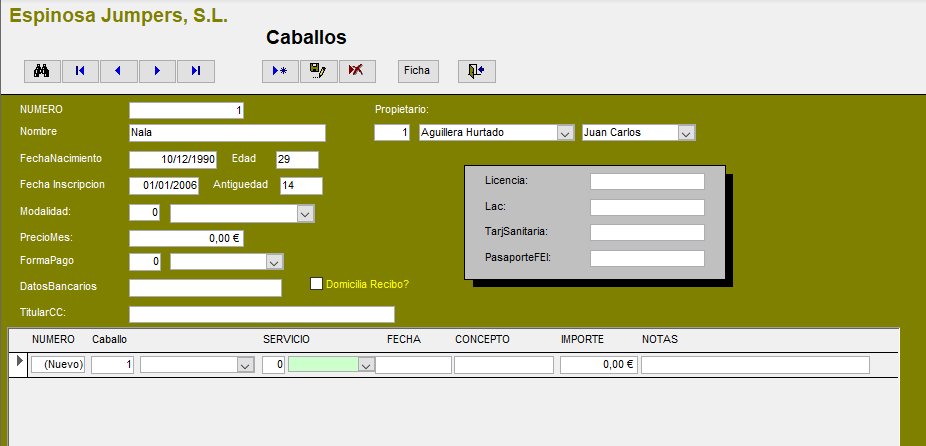Go to the next record
Image resolution: width=926 pixels, height=446 pixels.
pyautogui.click(x=157, y=71)
